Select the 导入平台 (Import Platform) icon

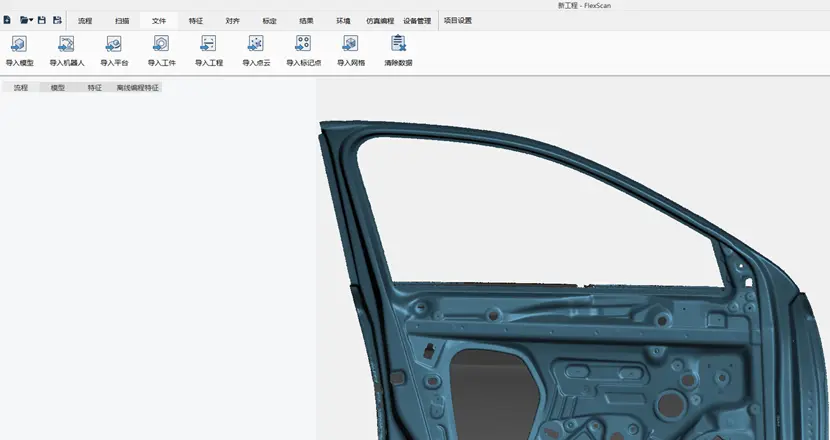pos(114,45)
